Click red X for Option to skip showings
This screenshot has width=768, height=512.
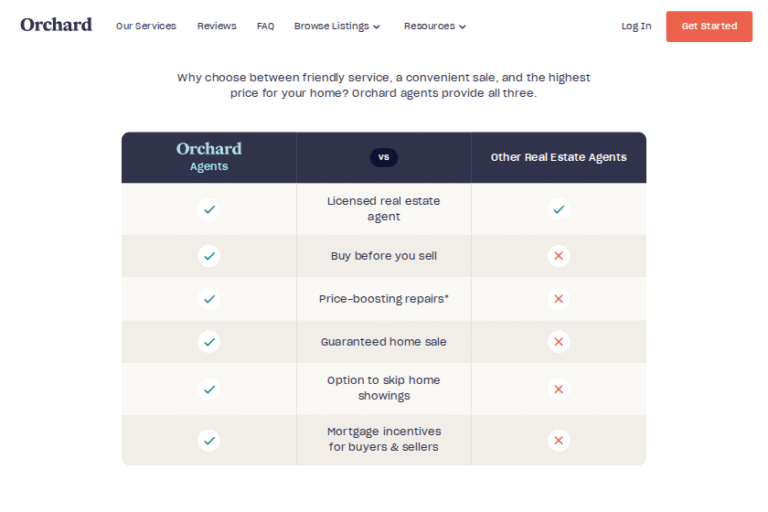coord(558,388)
